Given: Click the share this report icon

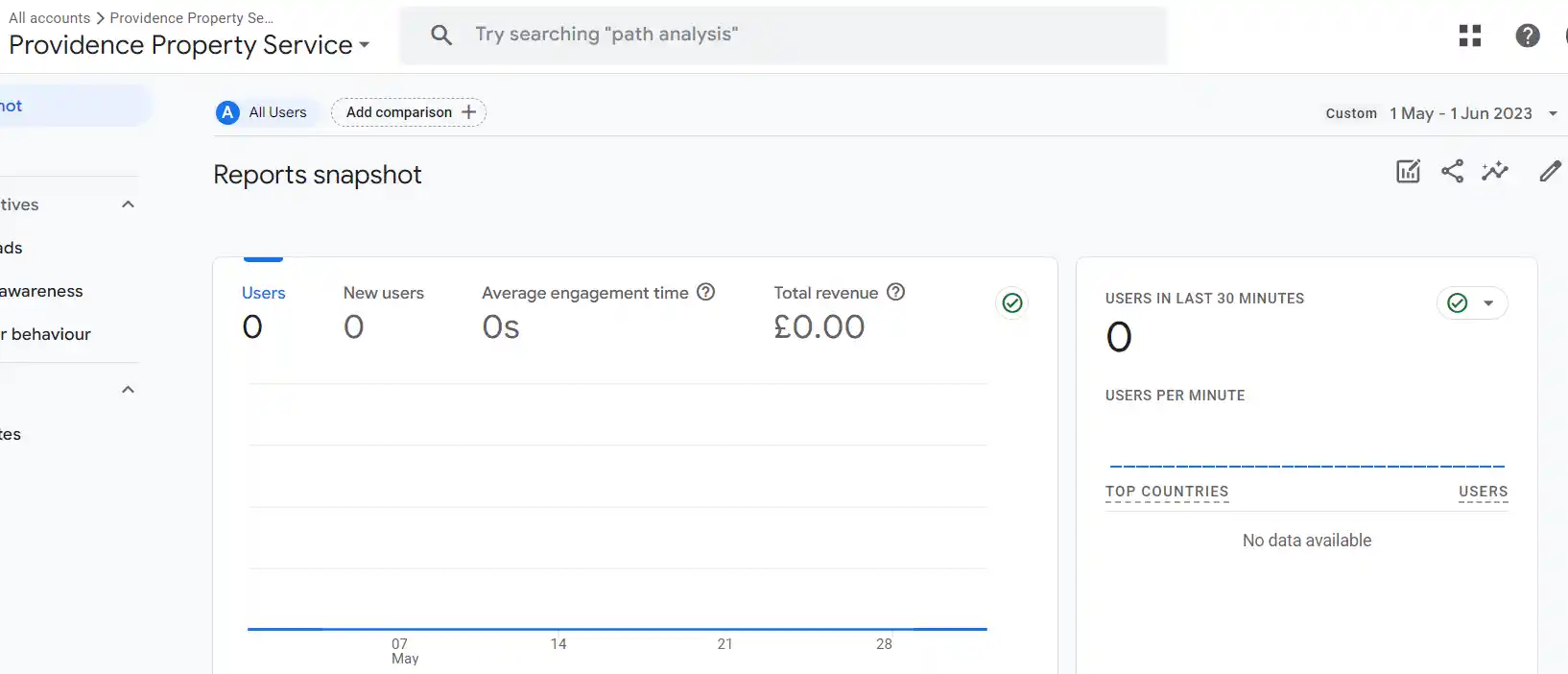Looking at the screenshot, I should coord(1452,172).
